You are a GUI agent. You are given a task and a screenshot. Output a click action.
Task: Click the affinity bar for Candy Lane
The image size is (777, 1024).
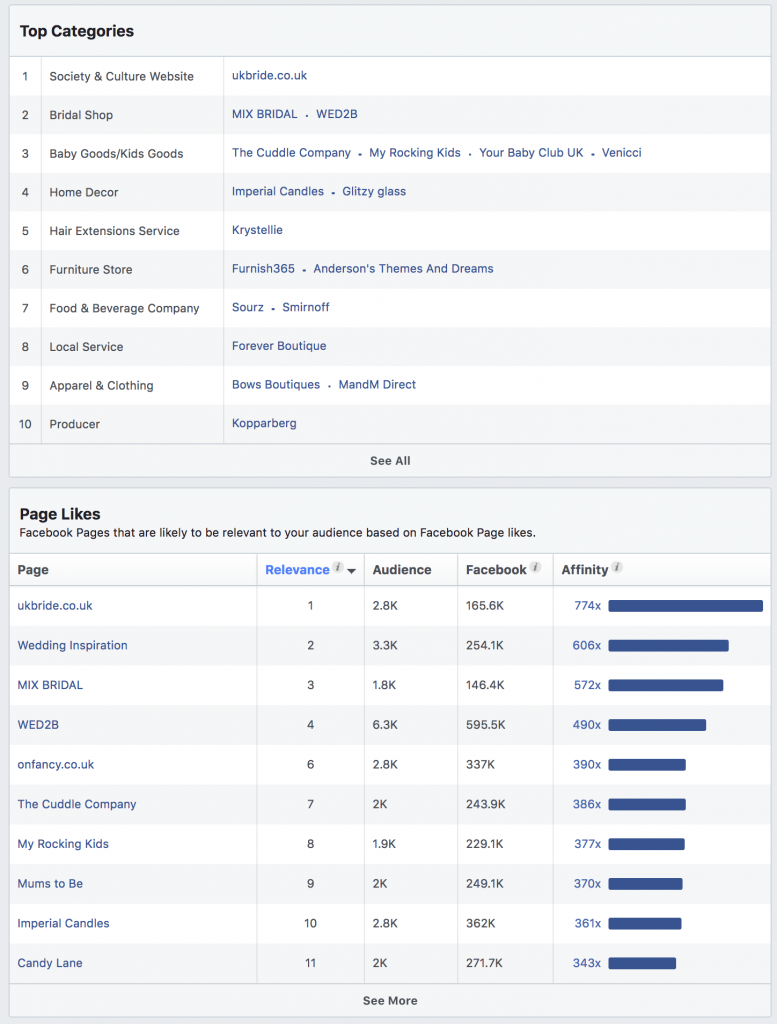[642, 964]
